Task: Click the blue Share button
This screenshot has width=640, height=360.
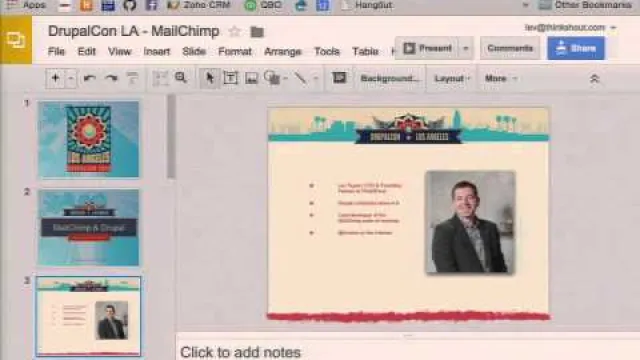Action: 576,48
